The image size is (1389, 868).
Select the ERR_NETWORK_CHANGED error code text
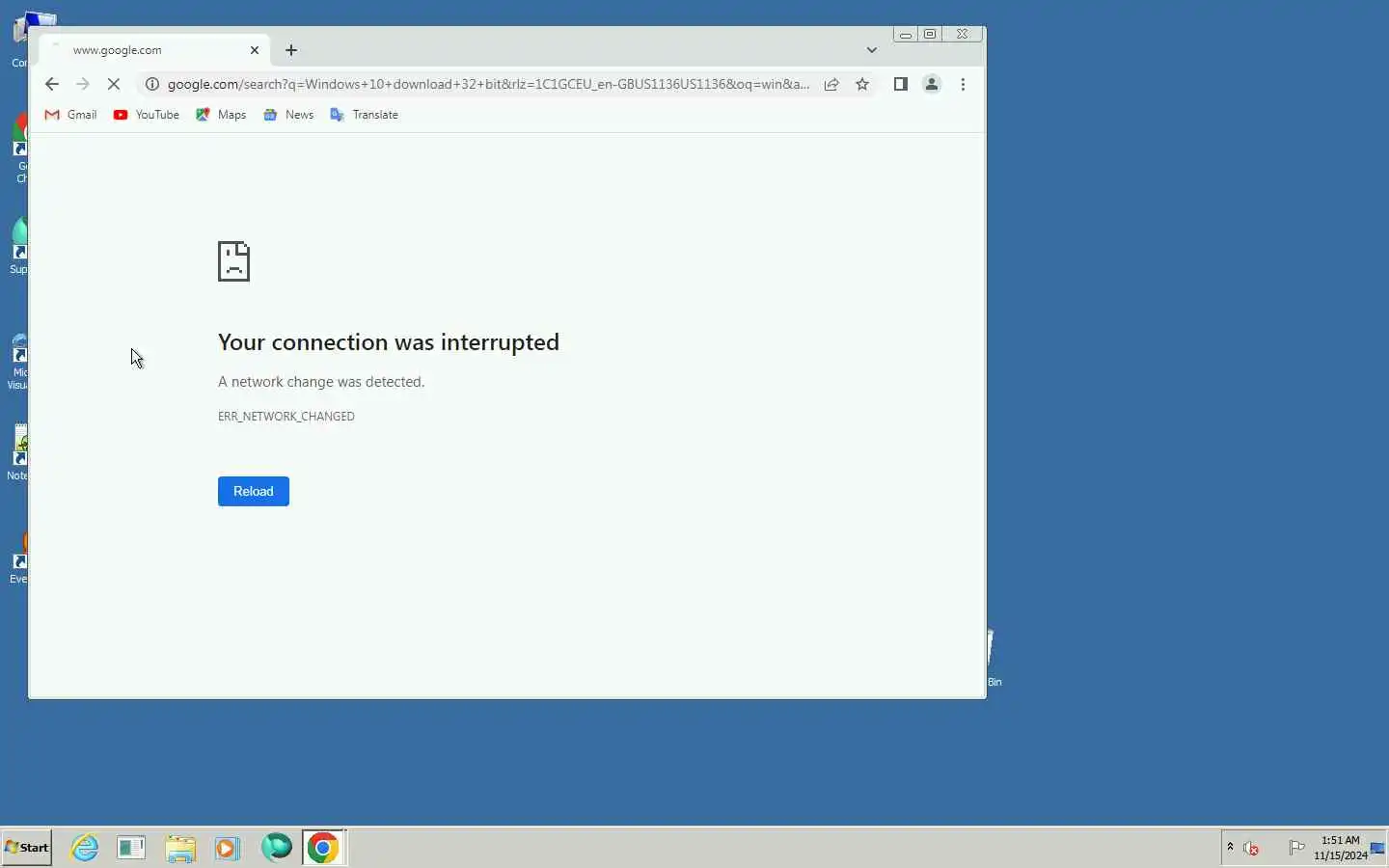coord(286,417)
